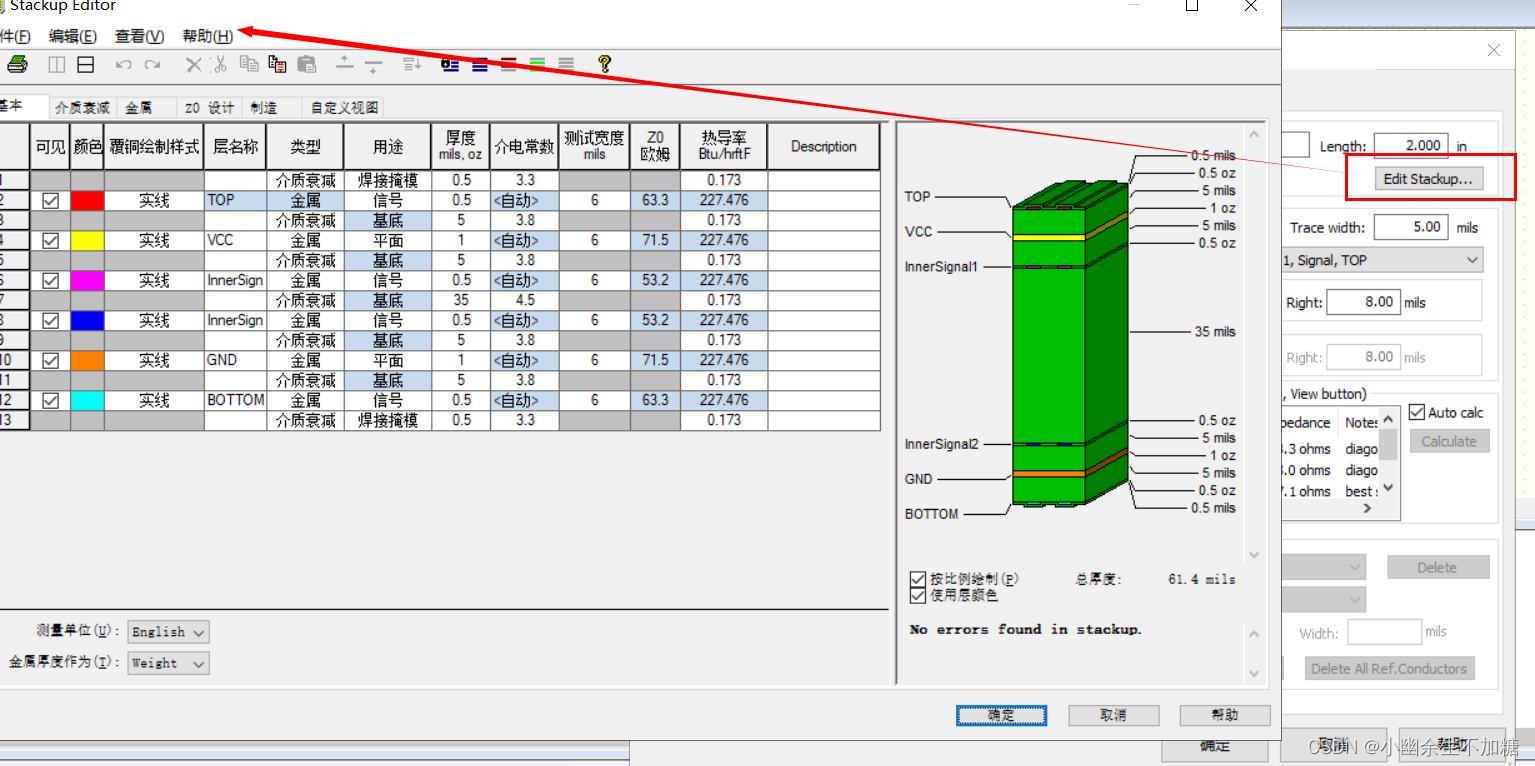
Task: Click the cyan color swatch of BOTTOM layer
Action: point(87,401)
